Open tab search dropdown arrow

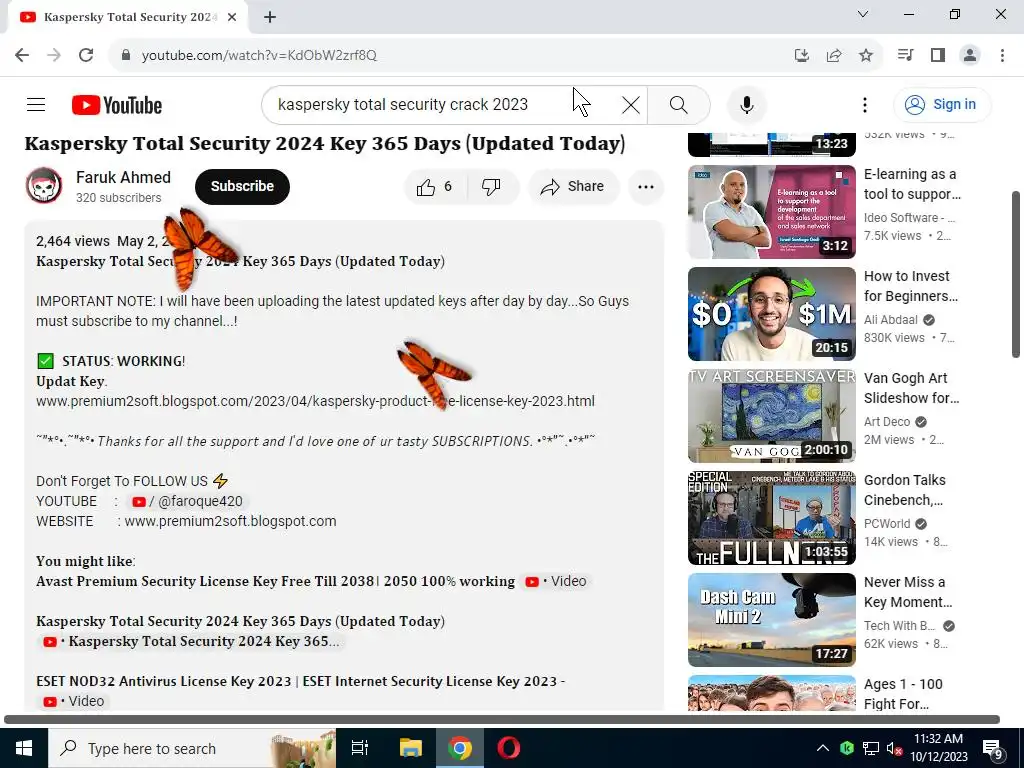pos(863,14)
